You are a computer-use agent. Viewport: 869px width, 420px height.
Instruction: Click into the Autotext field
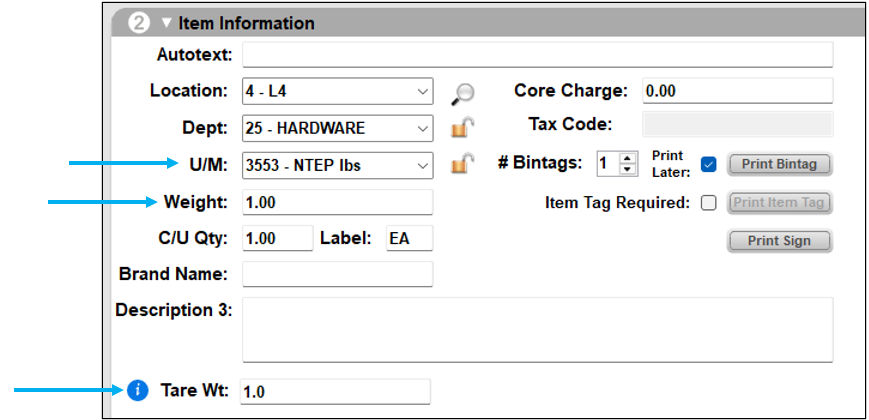coord(537,54)
